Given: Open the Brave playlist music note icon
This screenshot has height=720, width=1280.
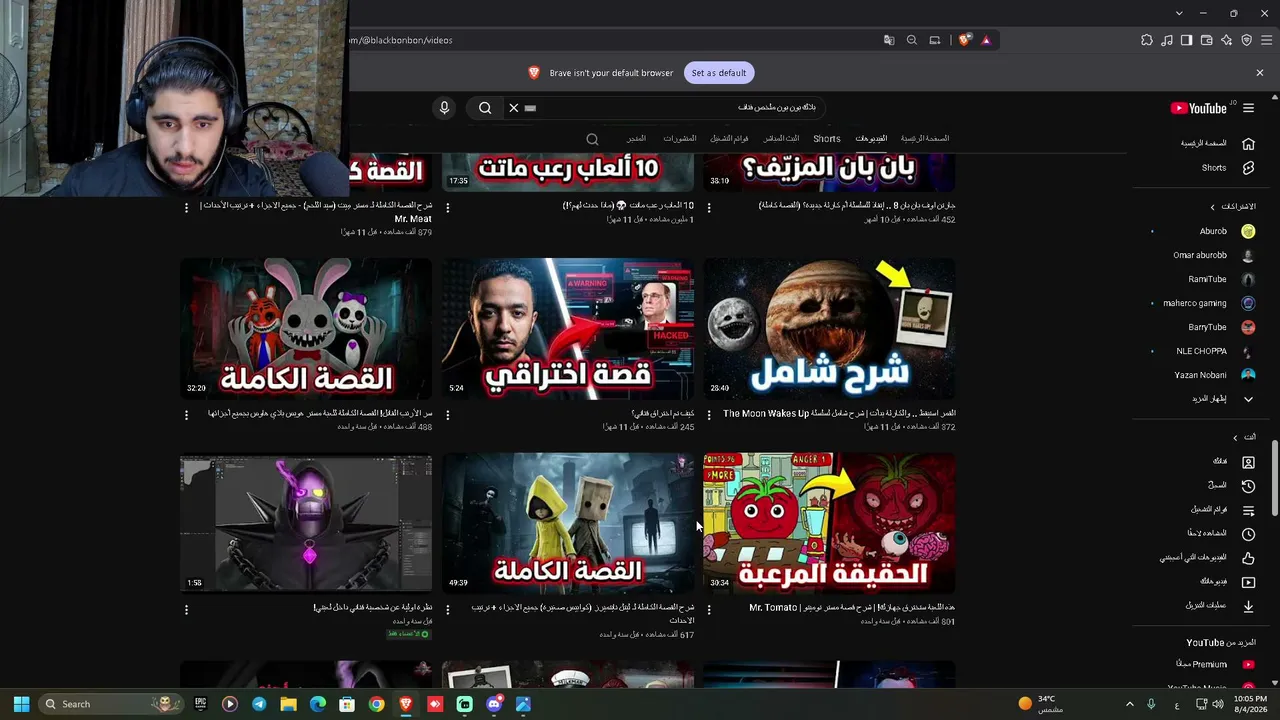Looking at the screenshot, I should pos(1167,40).
